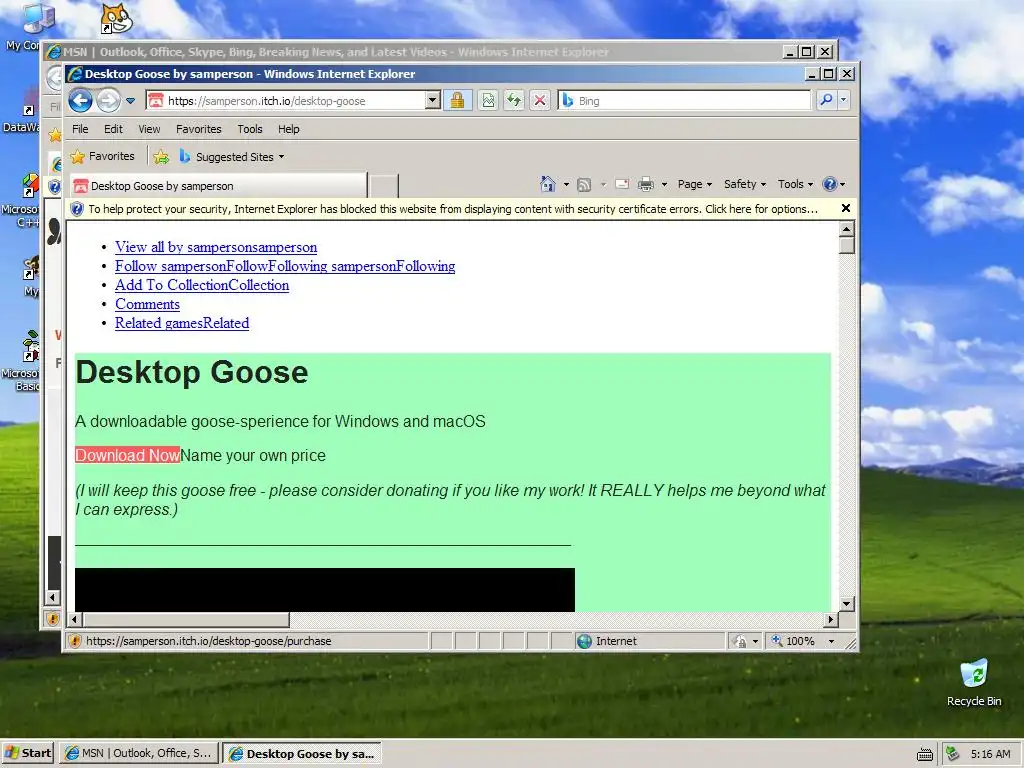Screen dimensions: 1024x768
Task: Dismiss the information bar with its X
Action: (846, 208)
